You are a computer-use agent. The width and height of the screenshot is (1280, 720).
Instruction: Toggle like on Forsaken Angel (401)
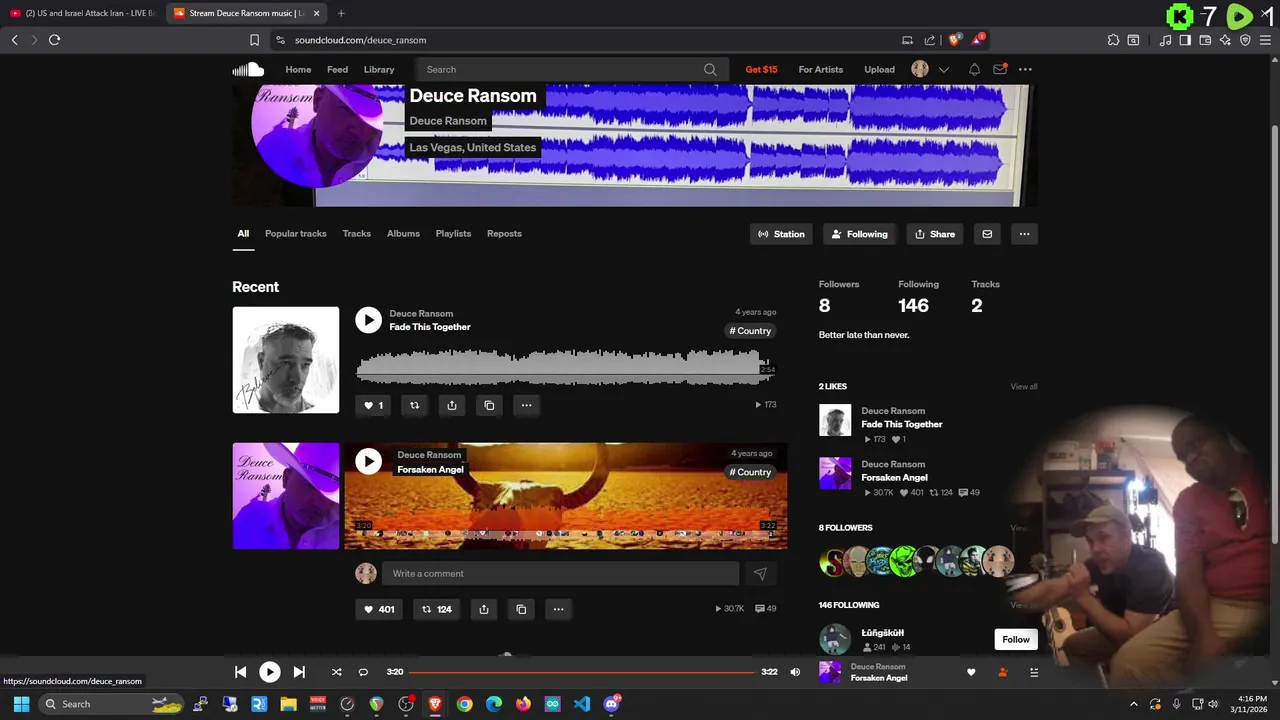coord(379,609)
